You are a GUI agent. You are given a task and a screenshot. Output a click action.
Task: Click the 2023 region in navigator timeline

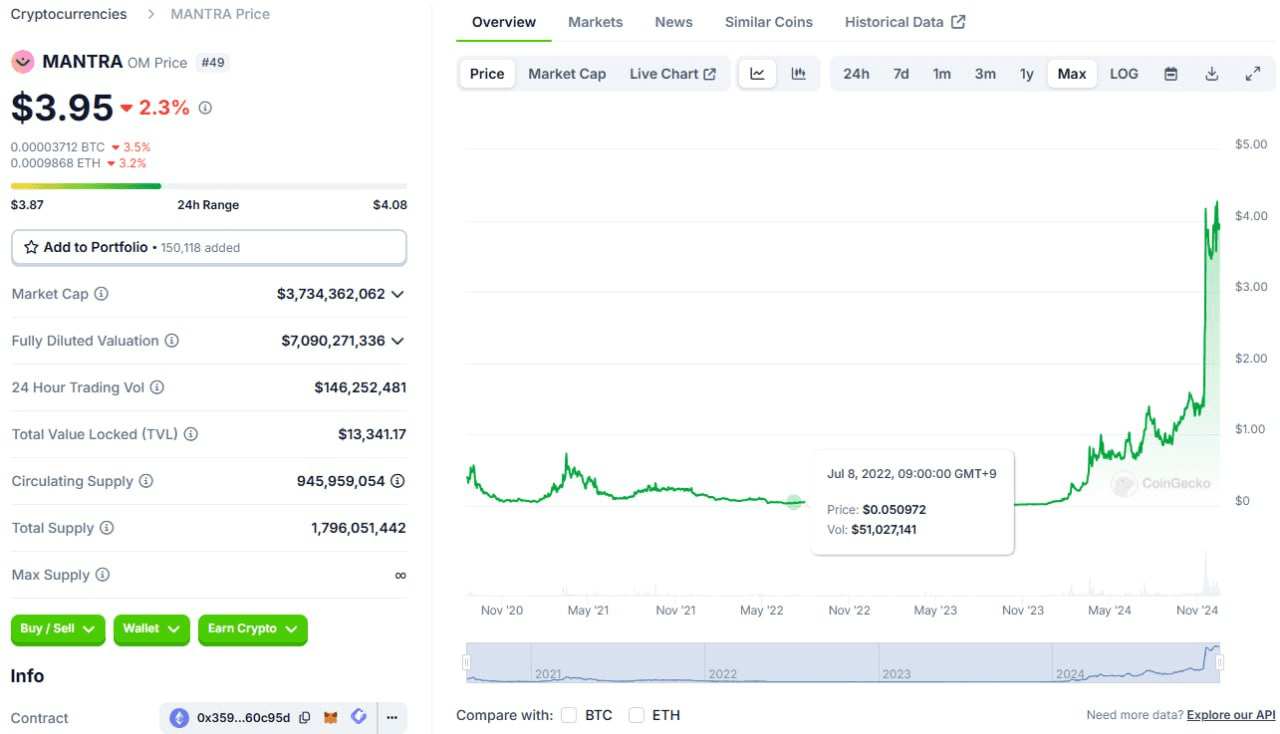coord(966,662)
